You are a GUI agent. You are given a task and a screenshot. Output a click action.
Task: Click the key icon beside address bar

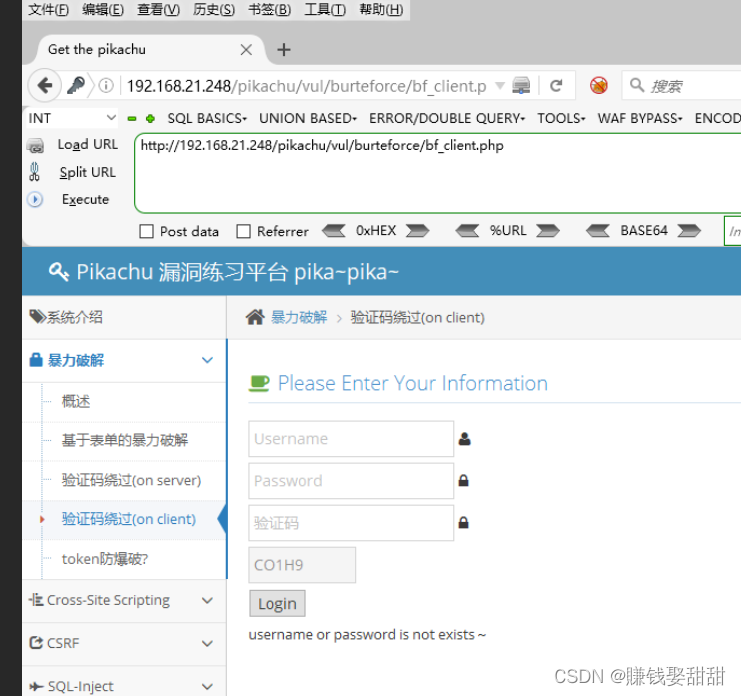[x=76, y=86]
